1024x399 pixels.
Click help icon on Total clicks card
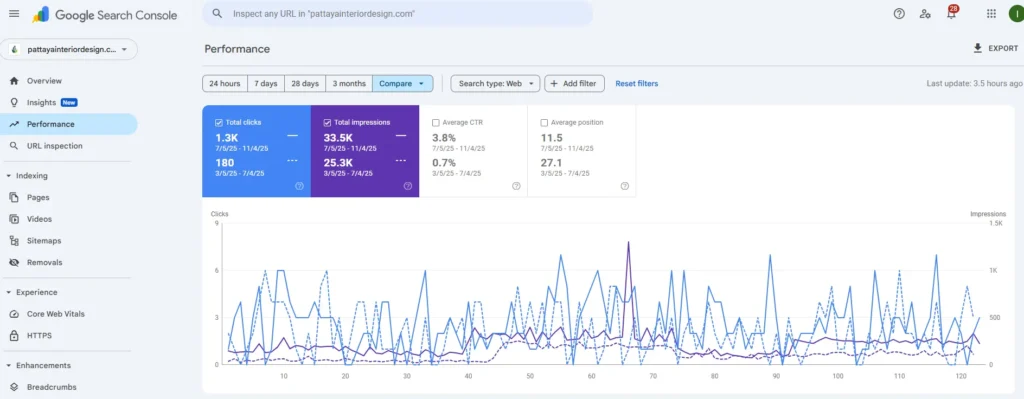pos(299,186)
